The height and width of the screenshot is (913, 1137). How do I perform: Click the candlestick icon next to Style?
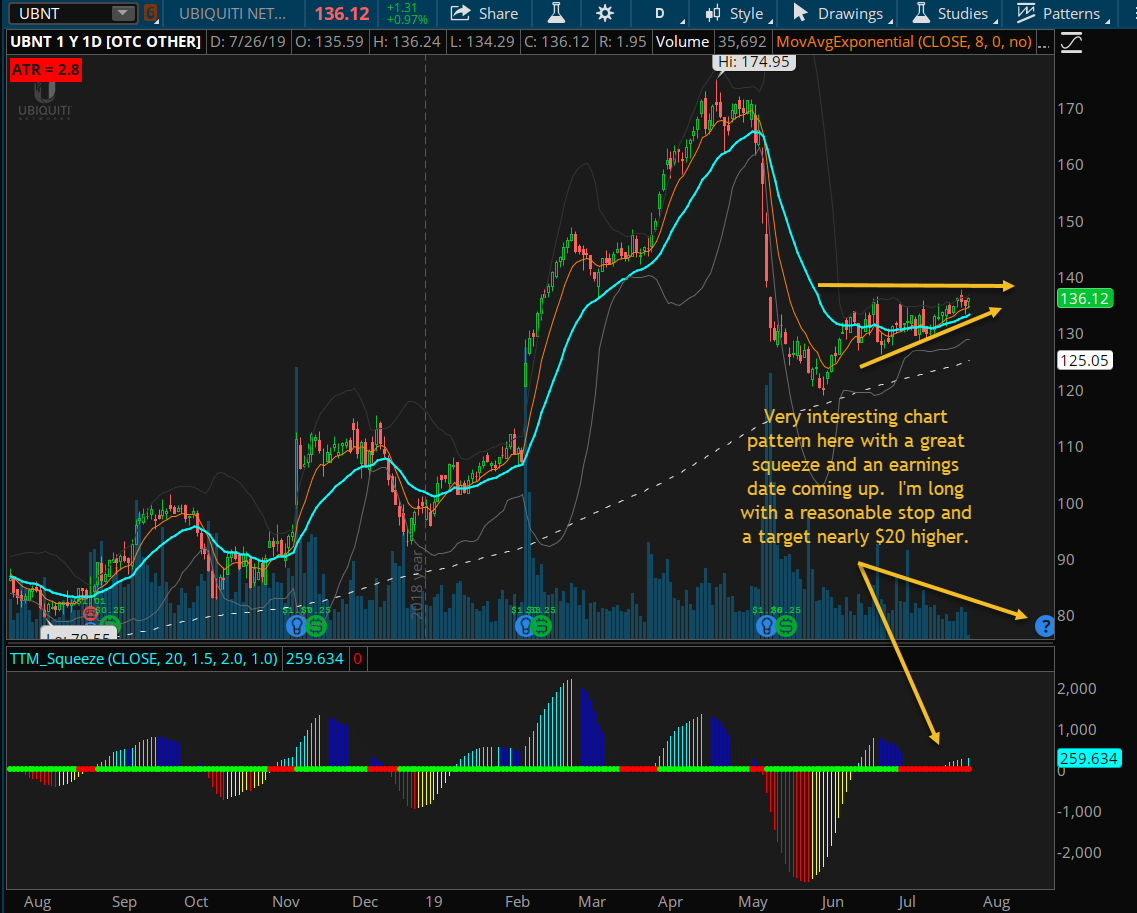[x=714, y=13]
